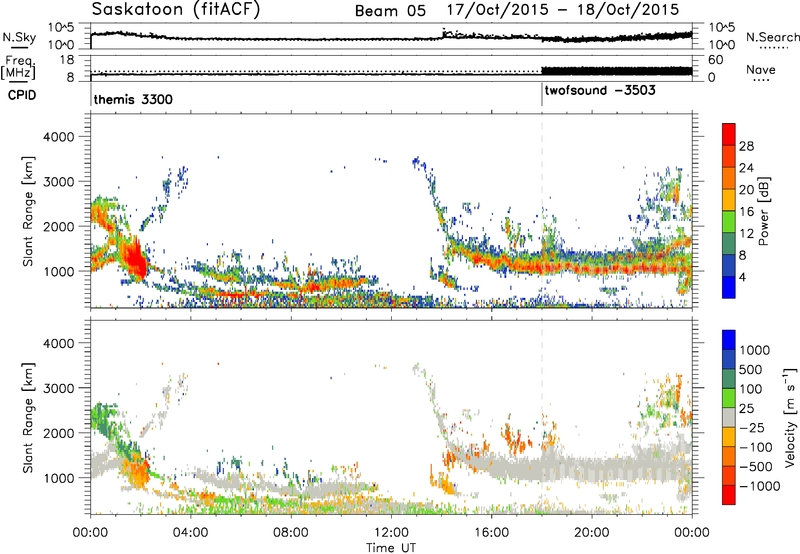Image resolution: width=800 pixels, height=554 pixels.
Task: Click the '18' tick on the frequency axis
Action: point(67,60)
